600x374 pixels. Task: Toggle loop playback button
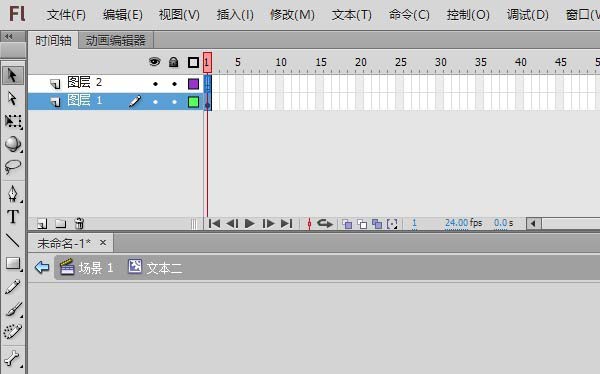click(325, 223)
